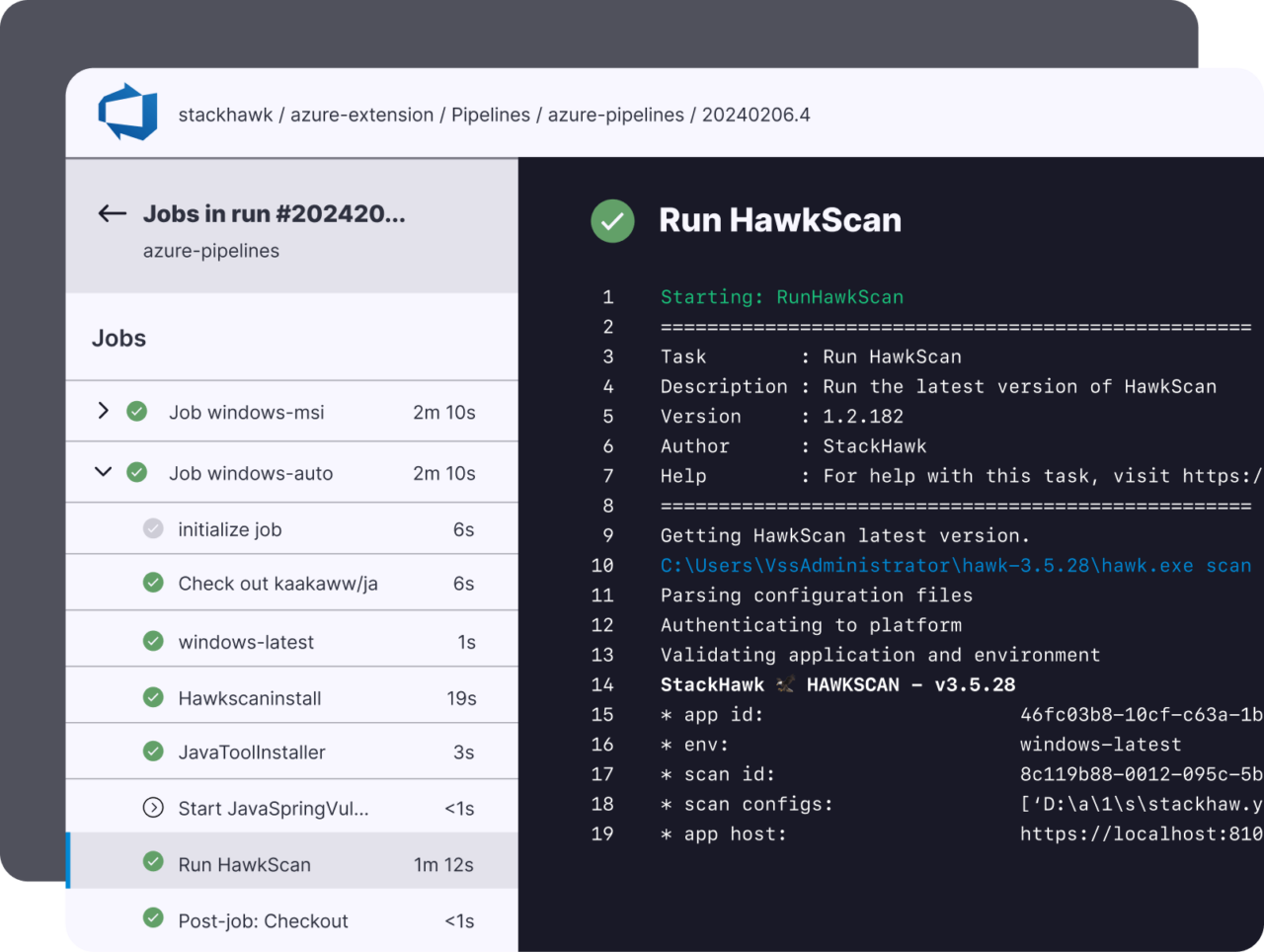Click Check out kaakaww/ja status icon
1264x952 pixels.
point(153,583)
